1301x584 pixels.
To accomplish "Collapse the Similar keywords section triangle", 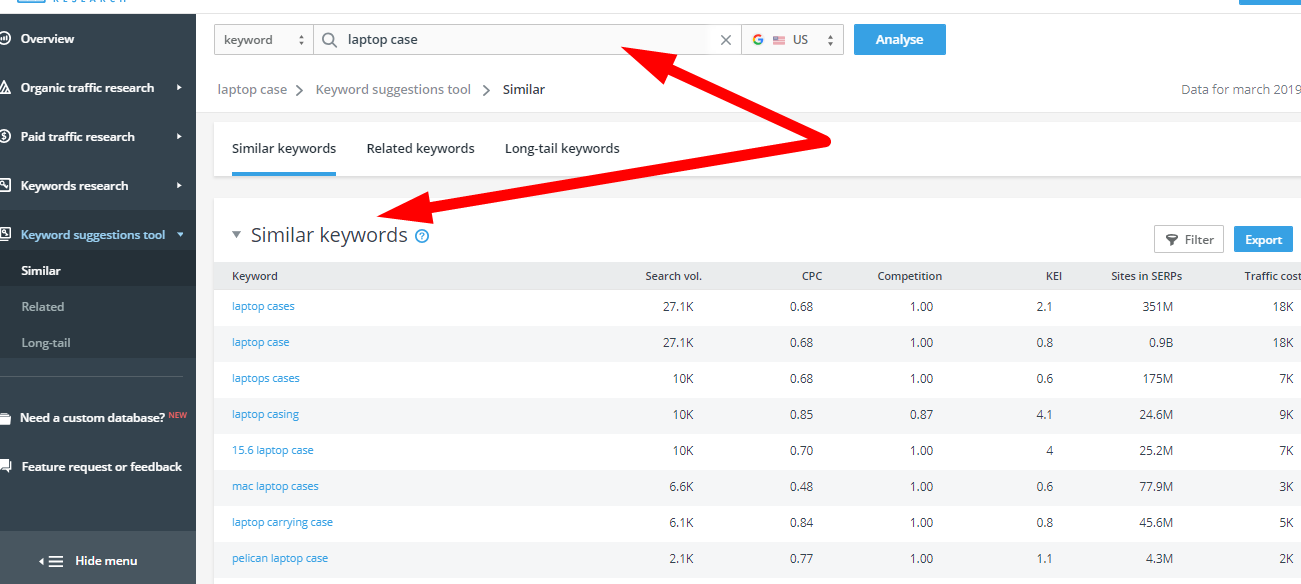I will [x=237, y=236].
